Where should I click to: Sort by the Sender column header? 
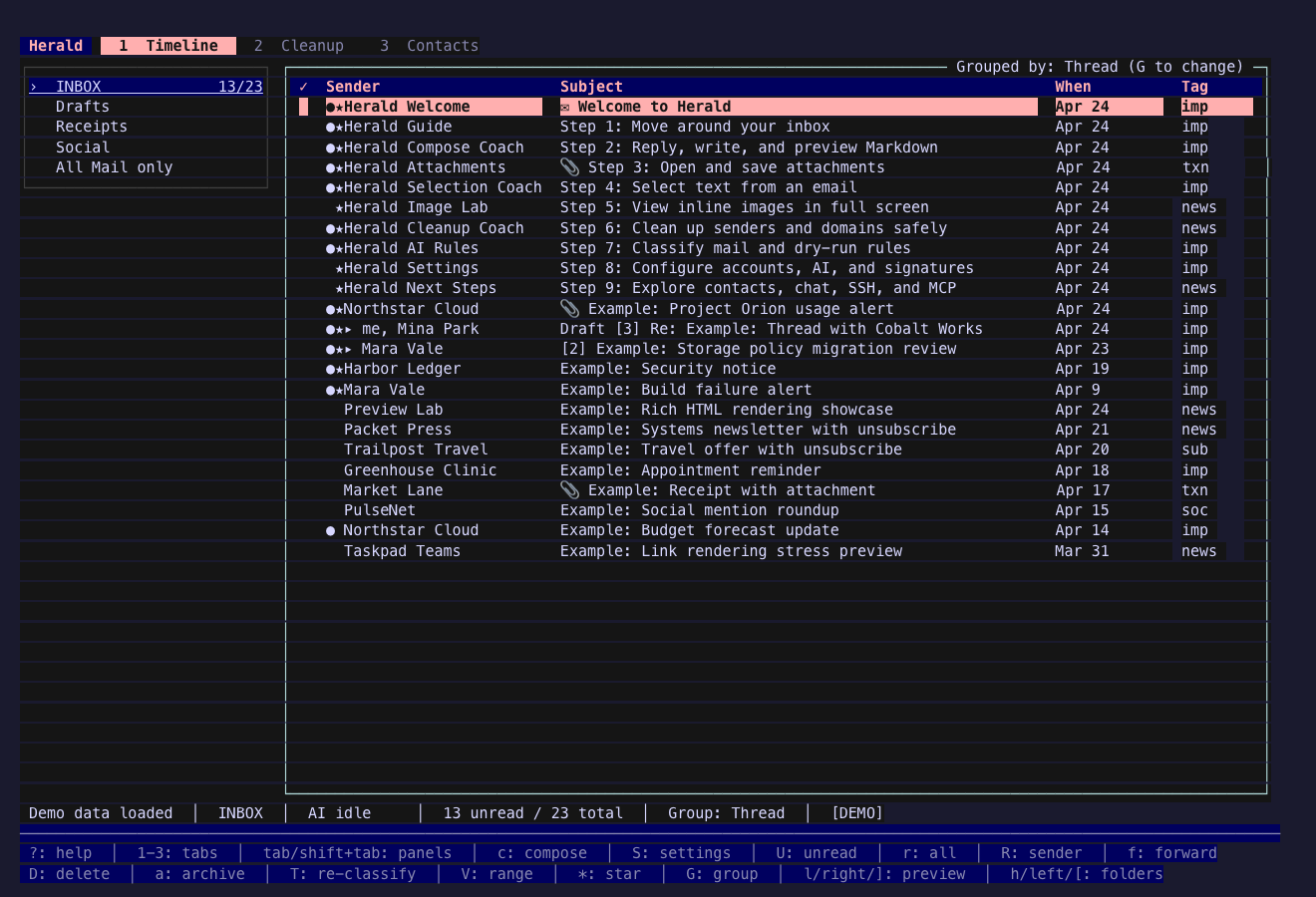pos(353,87)
